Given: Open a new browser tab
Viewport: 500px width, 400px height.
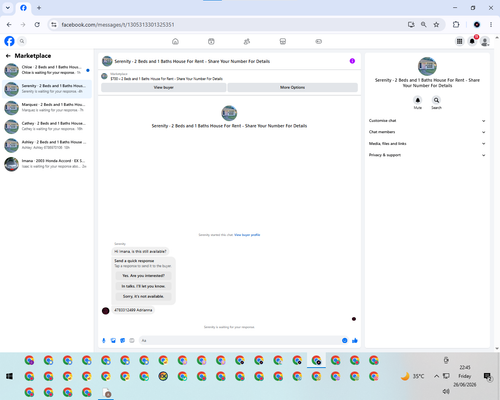Looking at the screenshot, I should point(39,8).
